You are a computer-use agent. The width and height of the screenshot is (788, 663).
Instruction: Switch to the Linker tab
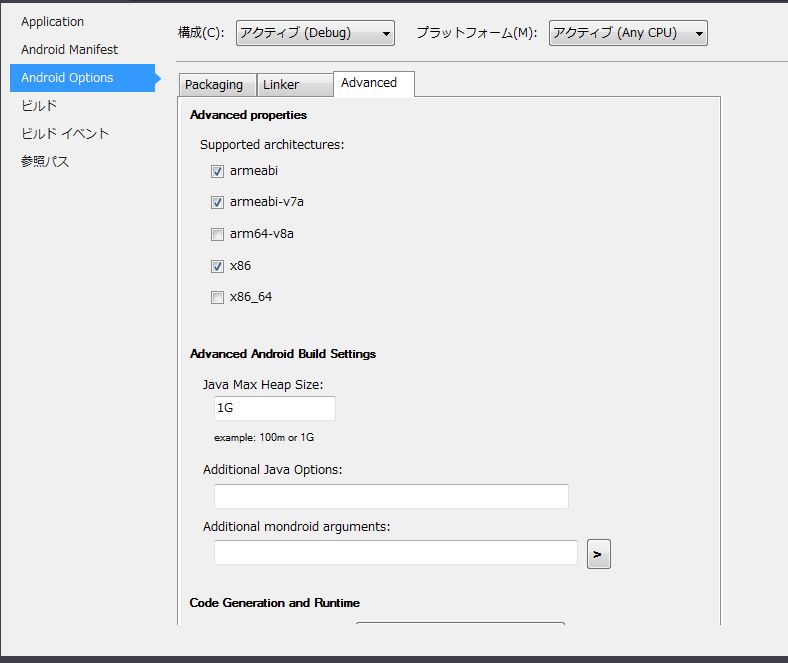(x=295, y=84)
